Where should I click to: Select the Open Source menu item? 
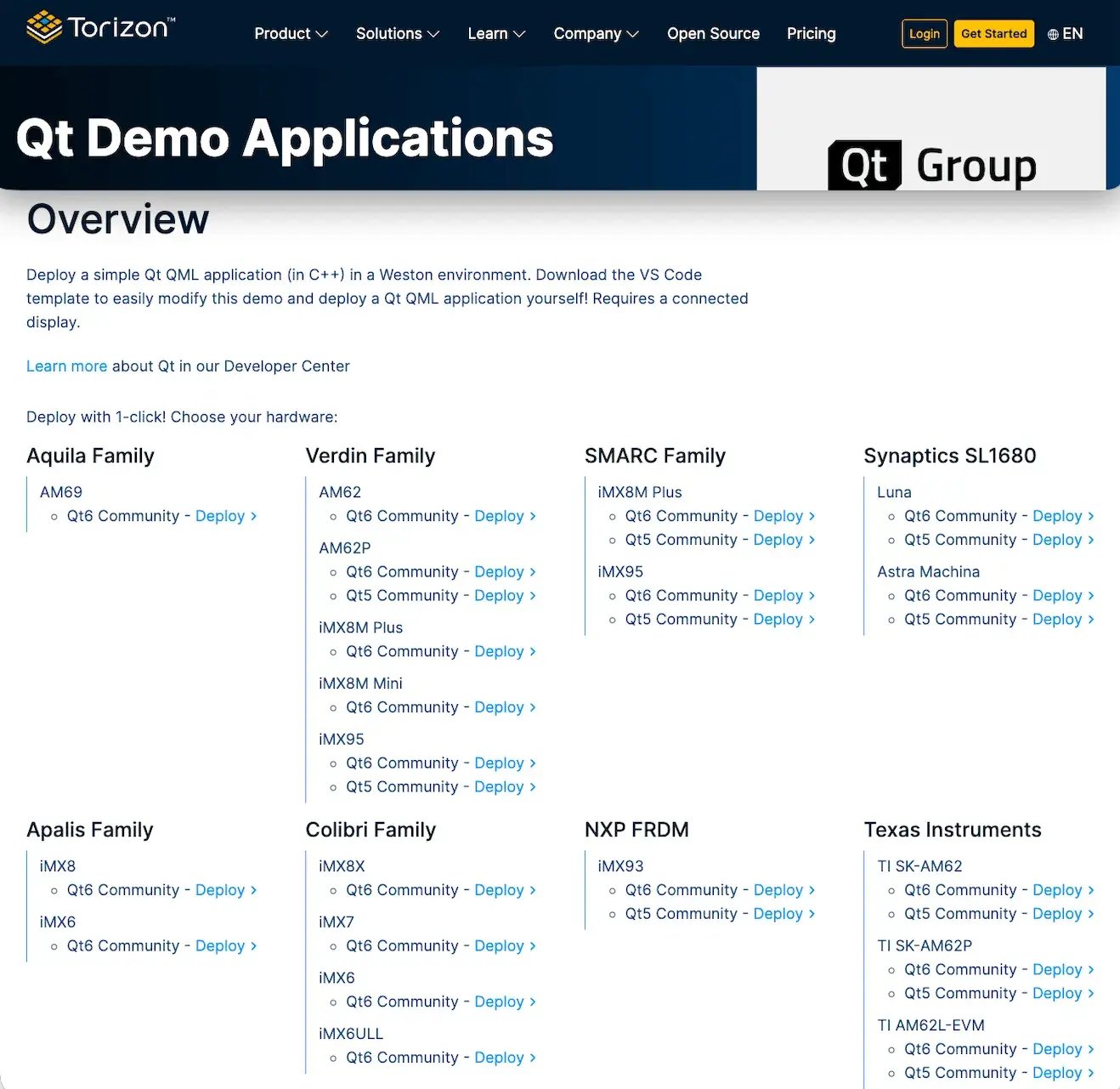point(713,33)
